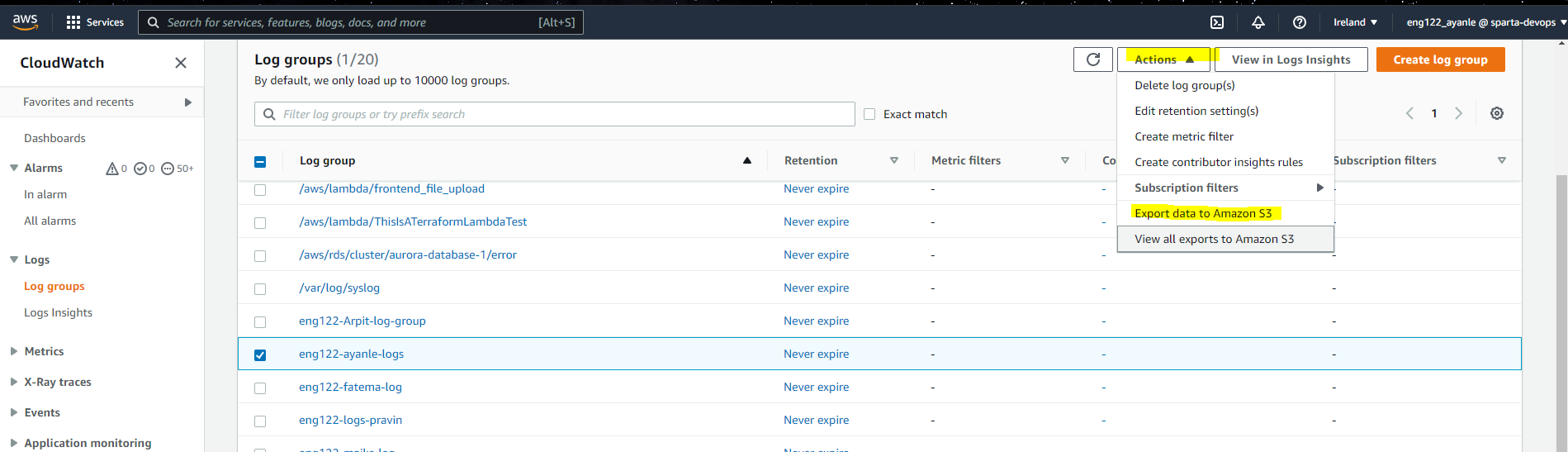Collapse the Alarms section
1568x452 pixels.
(14, 168)
